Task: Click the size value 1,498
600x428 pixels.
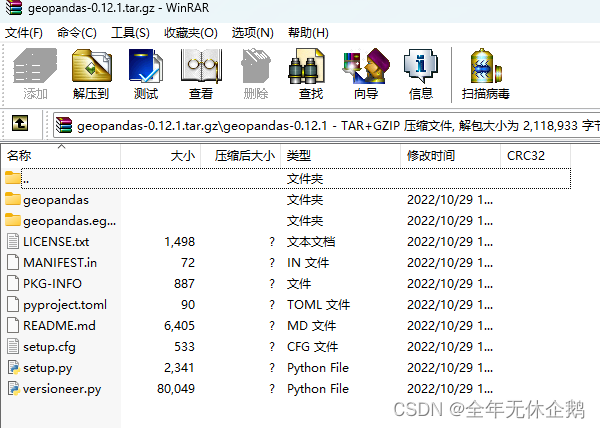Action: pos(179,242)
